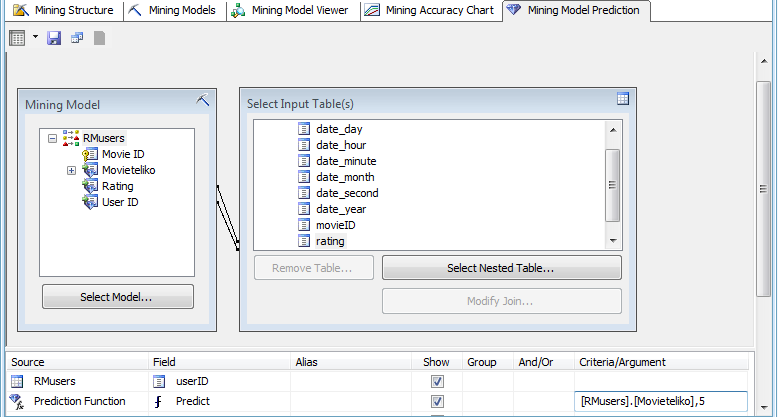Screen dimensions: 778x417
Task: Select the Movieteliko column in the model tree
Action: (129, 170)
